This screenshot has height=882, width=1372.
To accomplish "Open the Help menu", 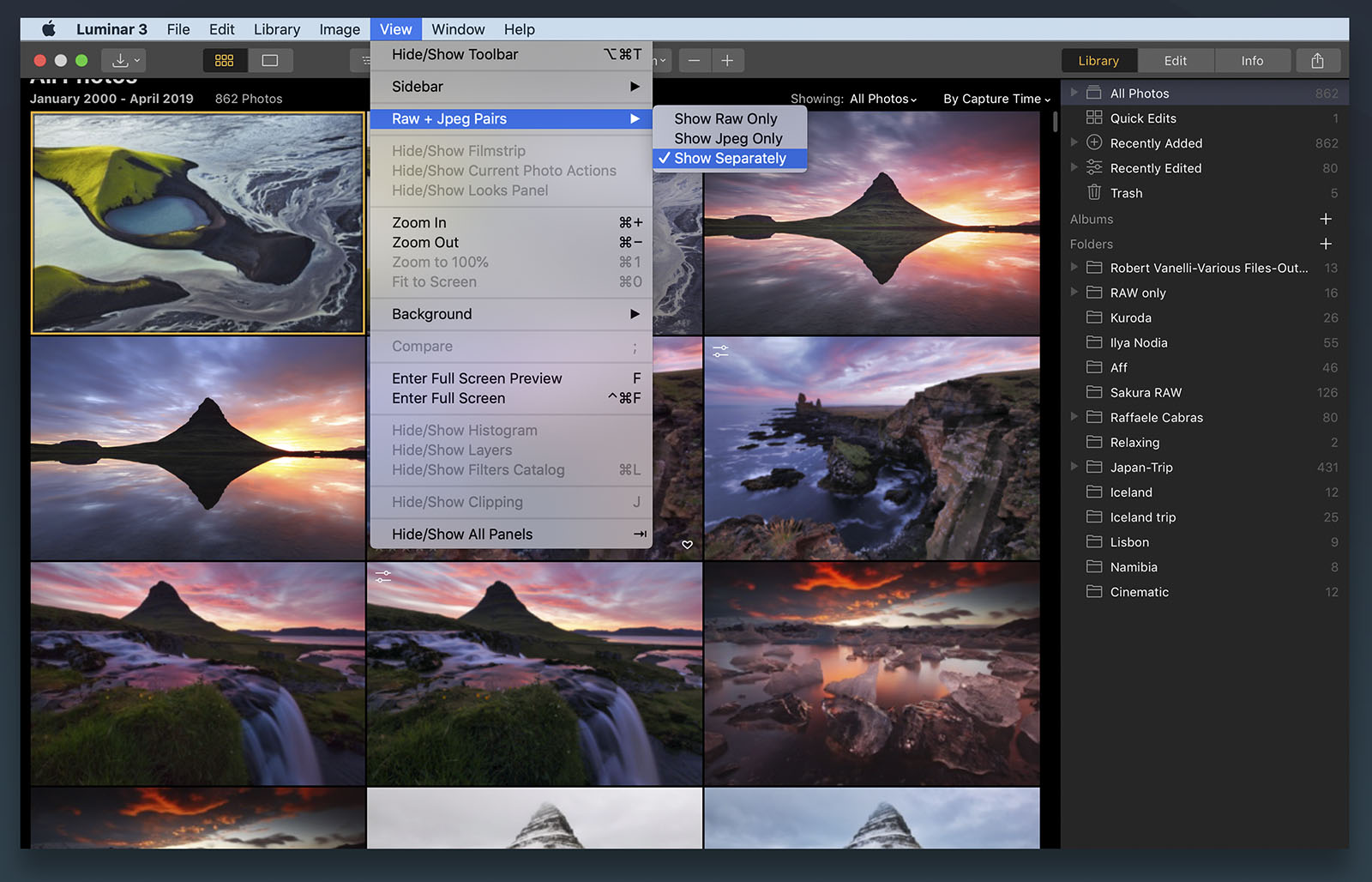I will pos(519,29).
